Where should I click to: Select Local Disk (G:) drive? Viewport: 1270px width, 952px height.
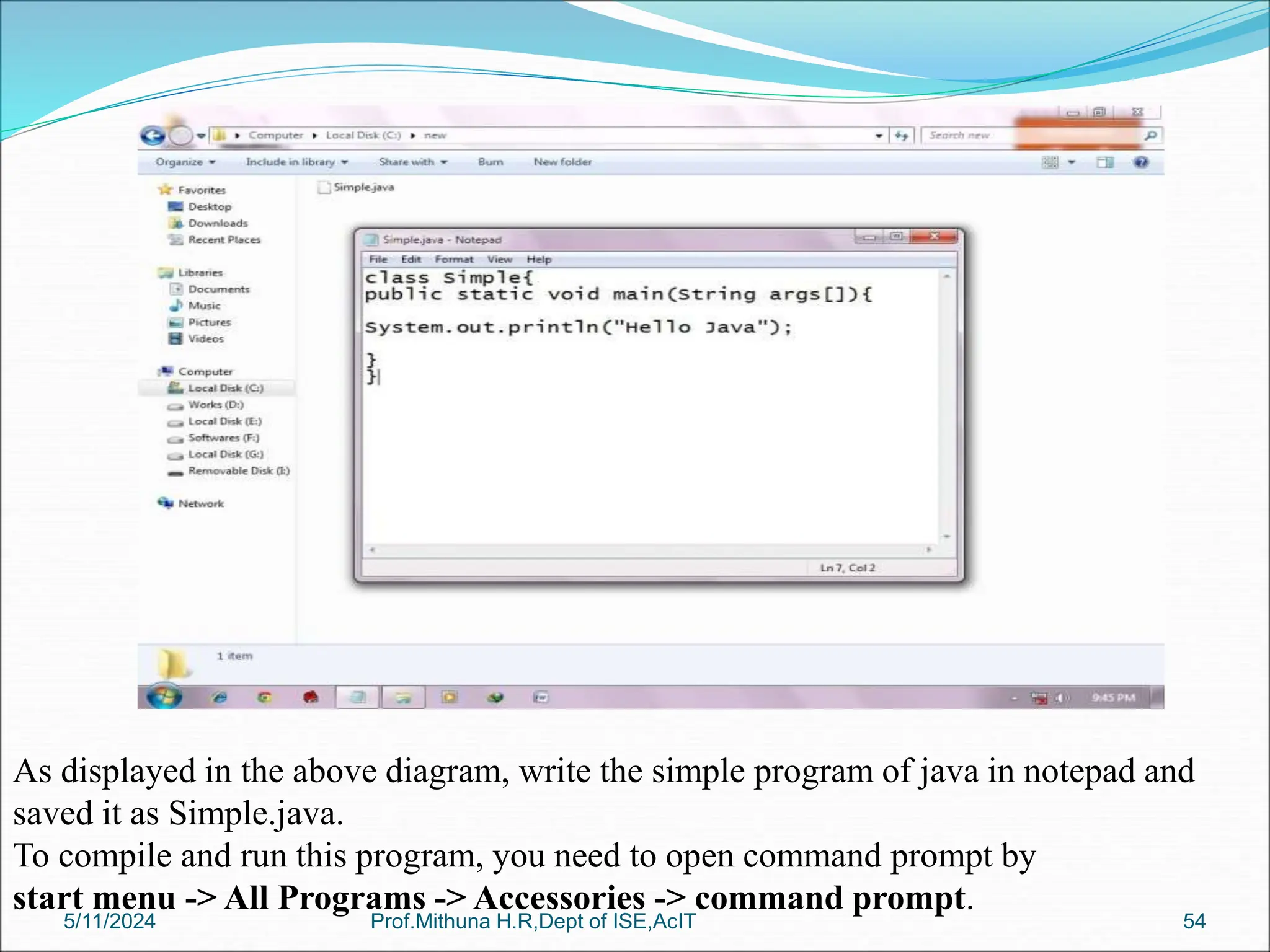[x=216, y=454]
